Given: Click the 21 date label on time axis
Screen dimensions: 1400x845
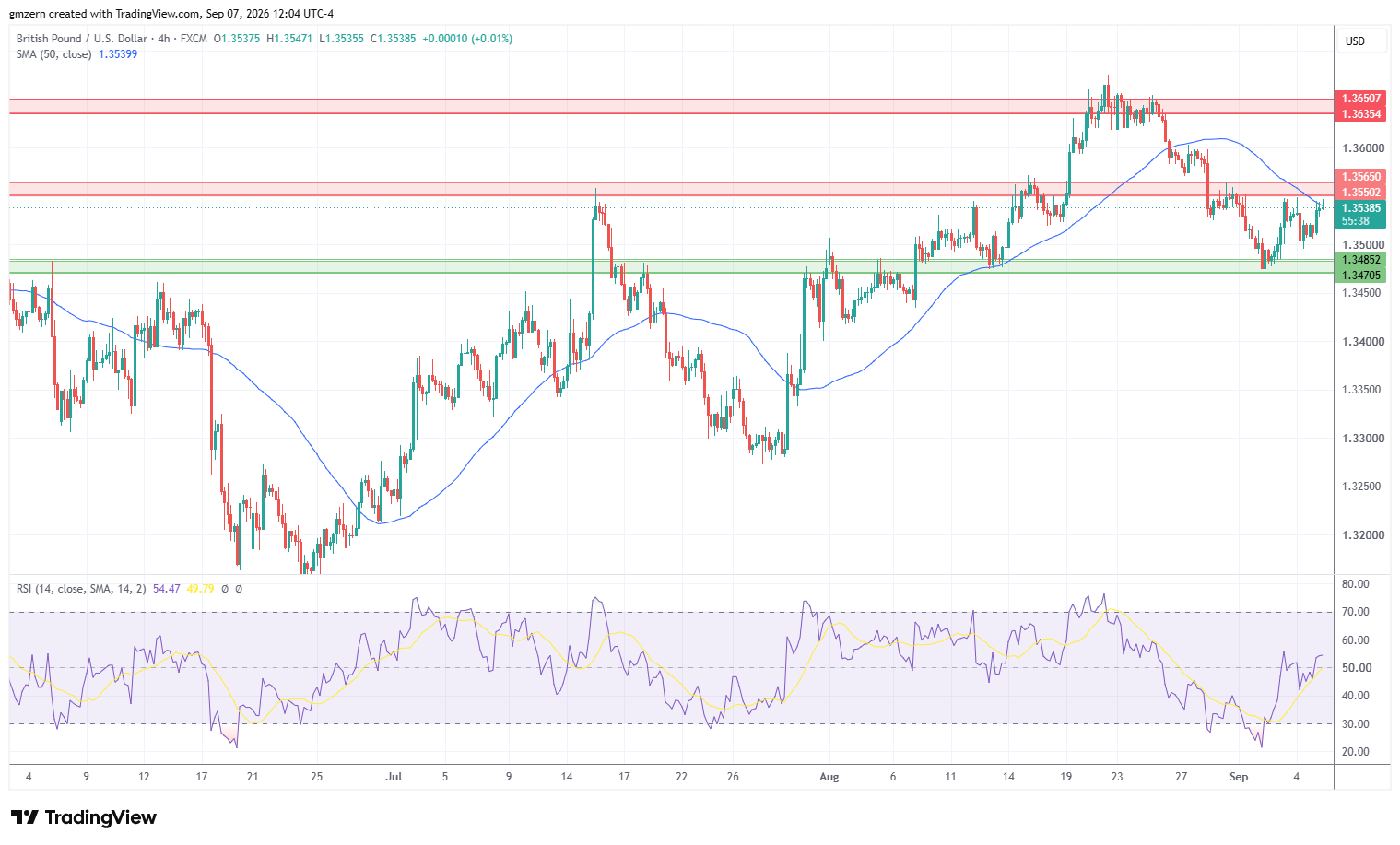Looking at the screenshot, I should [253, 777].
